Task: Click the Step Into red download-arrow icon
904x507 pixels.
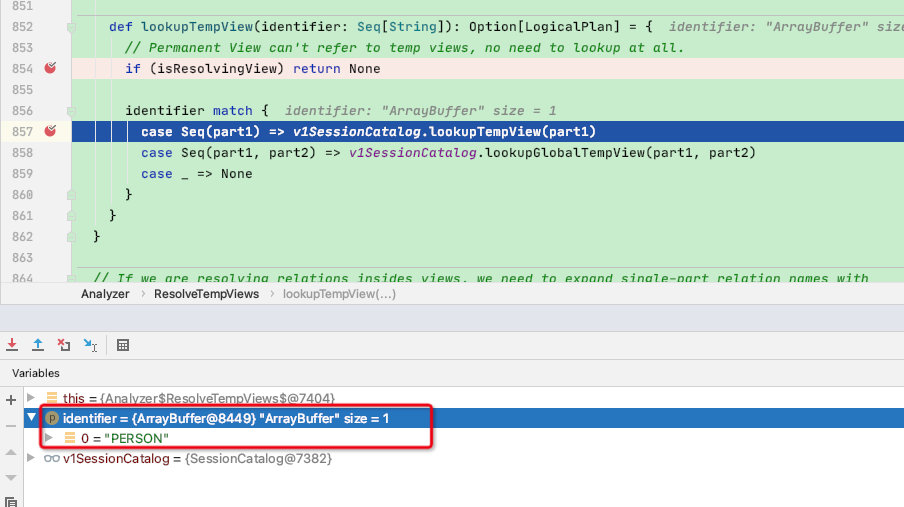Action: 12,345
